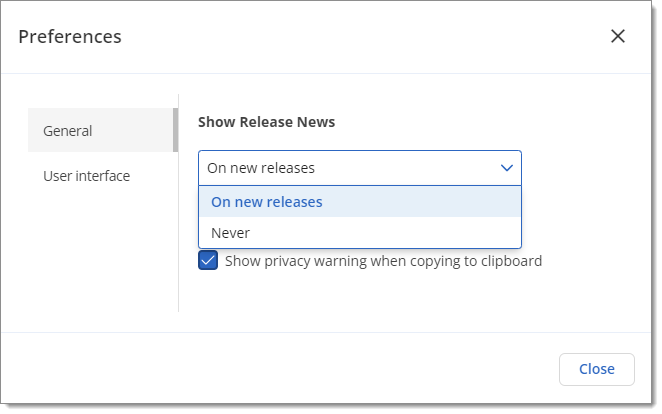Viewport: 662px width, 414px height.
Task: Click the 'On new releases' text in the field
Action: coord(261,168)
